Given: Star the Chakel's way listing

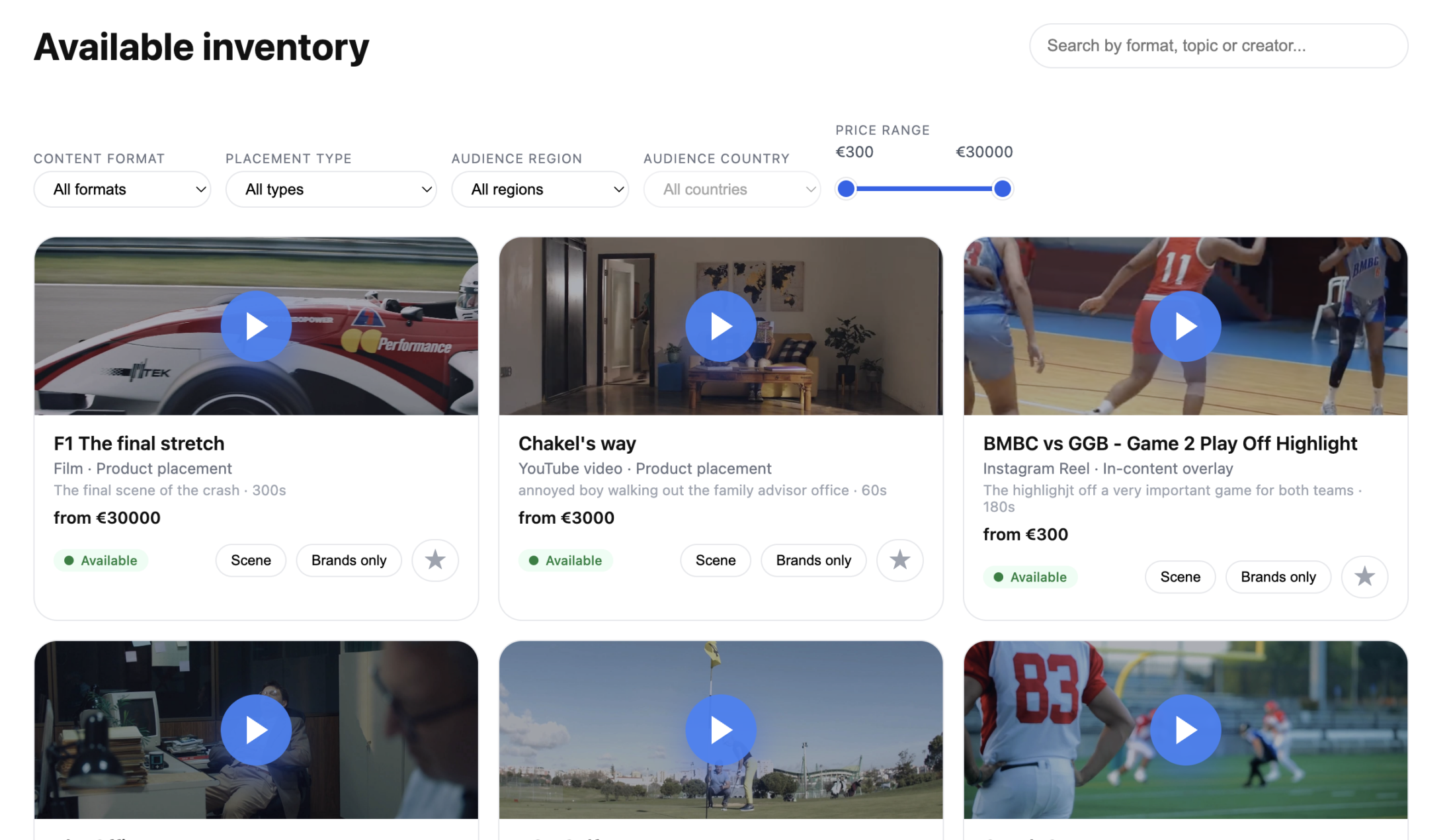Looking at the screenshot, I should 899,560.
